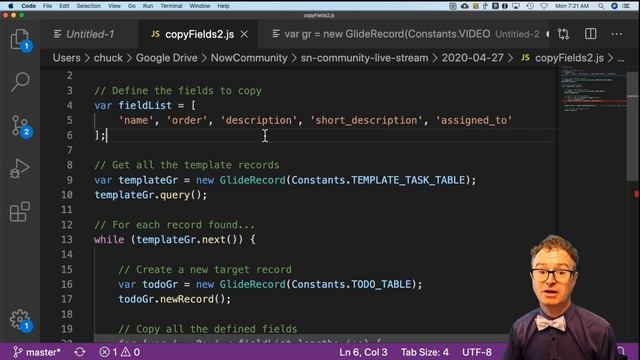Click UTF-8 encoding status entry
The width and height of the screenshot is (640, 360).
point(477,352)
